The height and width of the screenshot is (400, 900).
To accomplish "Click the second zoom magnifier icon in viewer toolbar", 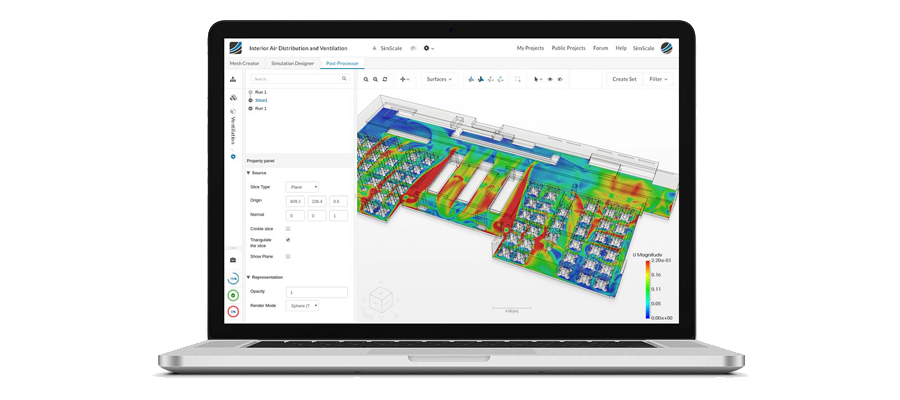I will [x=375, y=79].
